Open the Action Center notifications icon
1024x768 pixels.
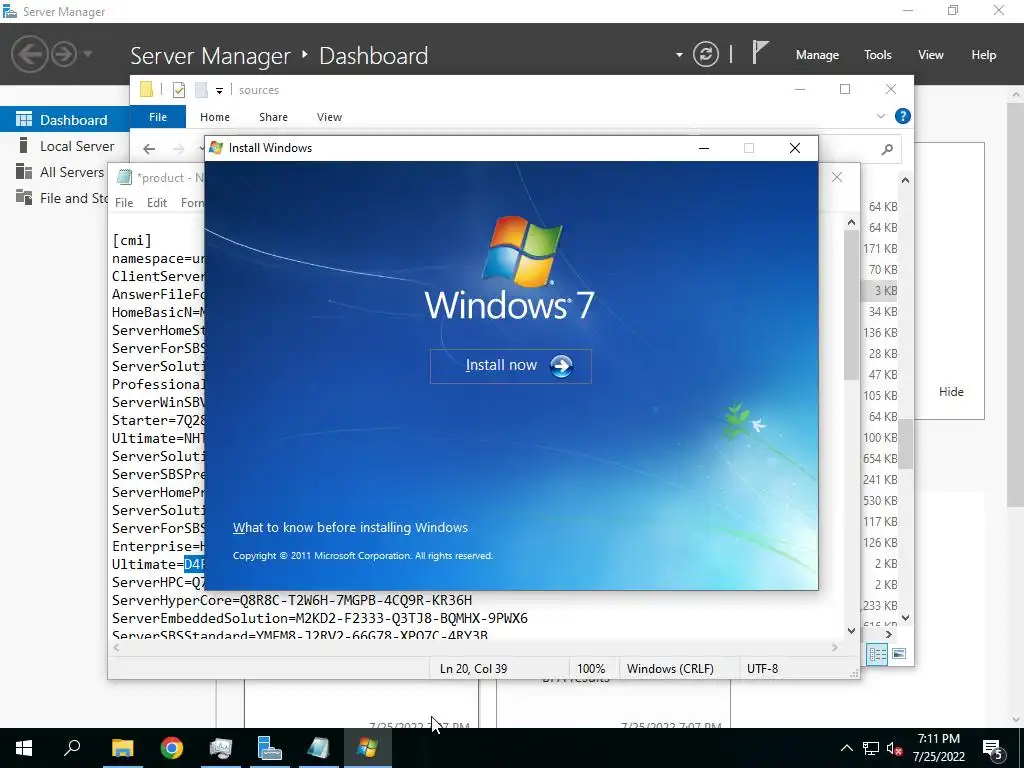coord(993,748)
